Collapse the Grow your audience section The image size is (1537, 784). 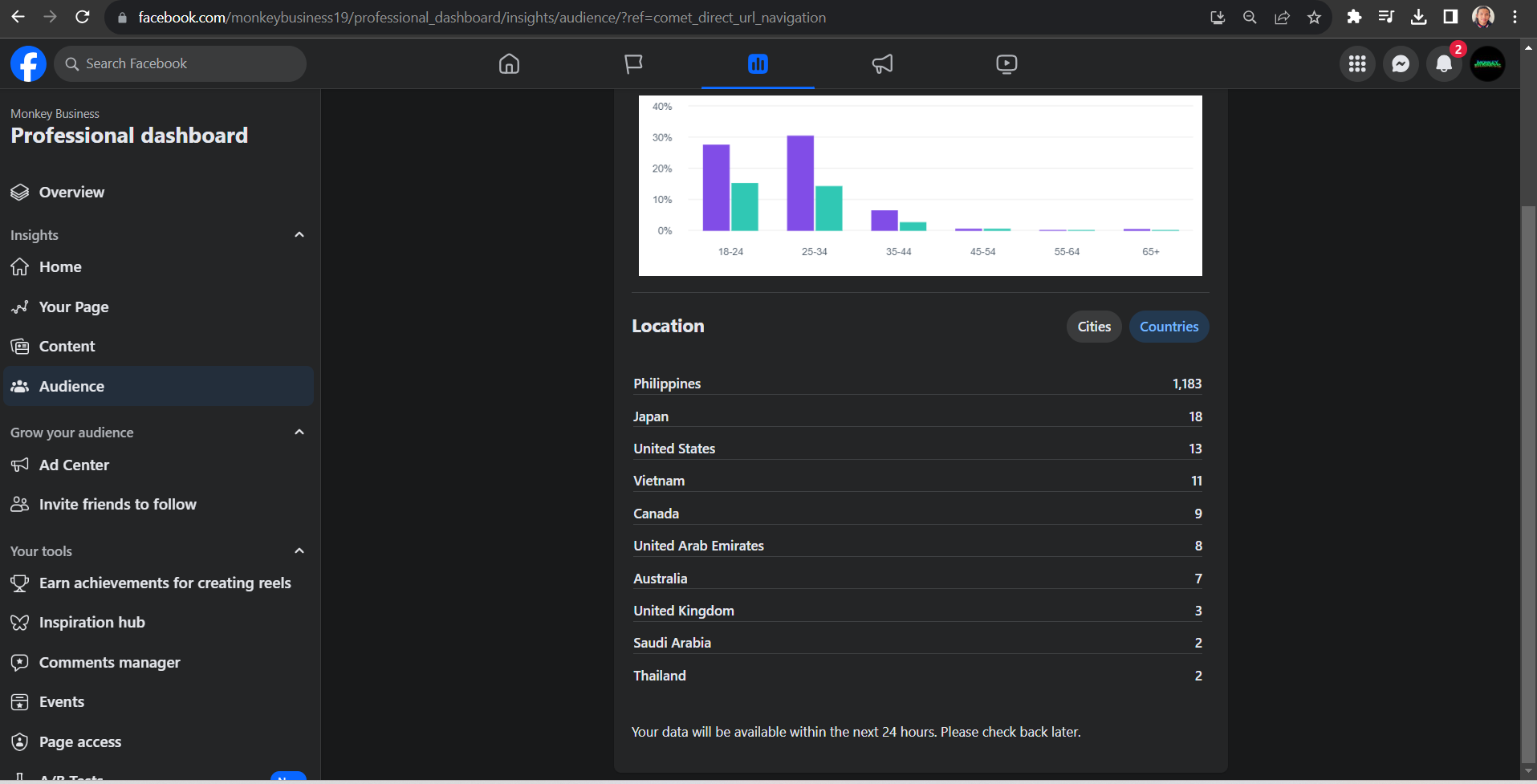point(299,433)
